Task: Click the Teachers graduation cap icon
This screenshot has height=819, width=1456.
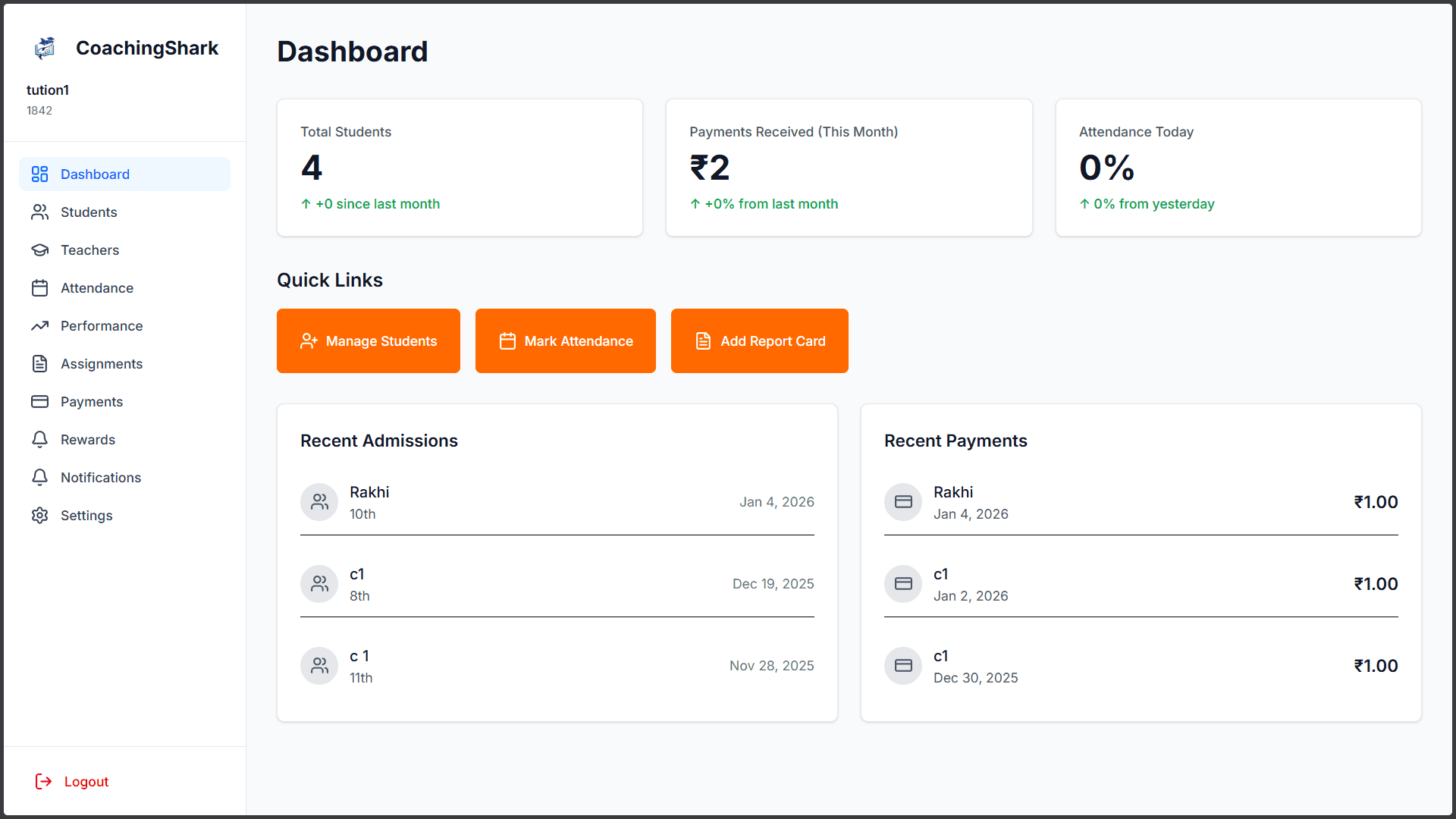Action: [39, 250]
